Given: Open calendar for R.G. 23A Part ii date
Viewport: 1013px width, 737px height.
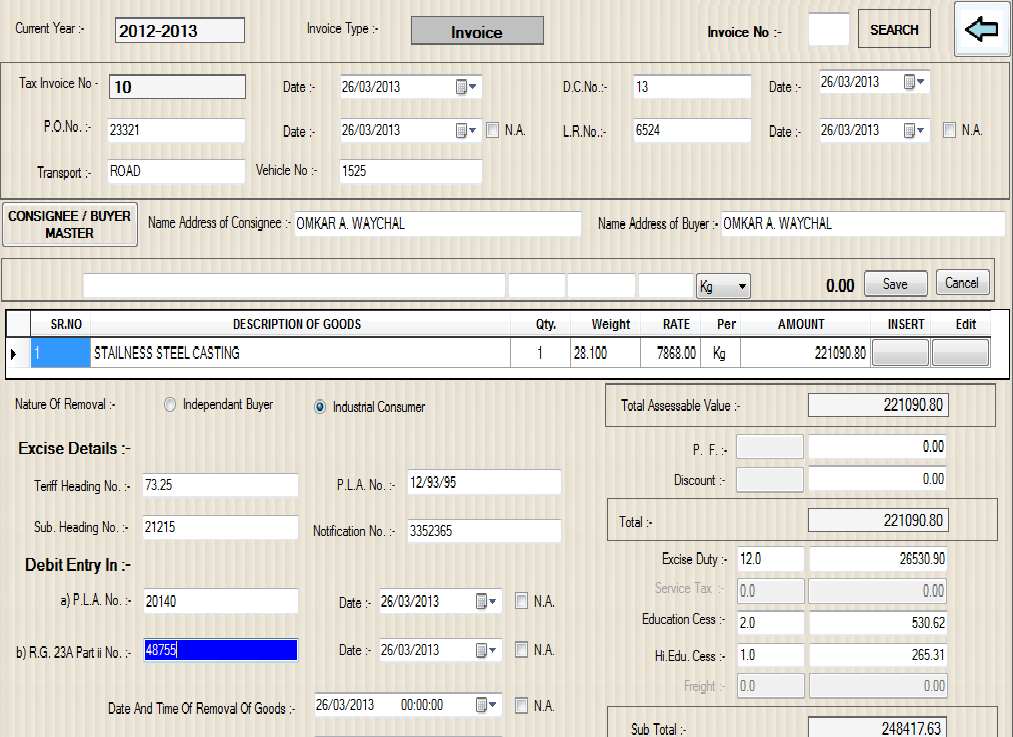Looking at the screenshot, I should (x=481, y=650).
